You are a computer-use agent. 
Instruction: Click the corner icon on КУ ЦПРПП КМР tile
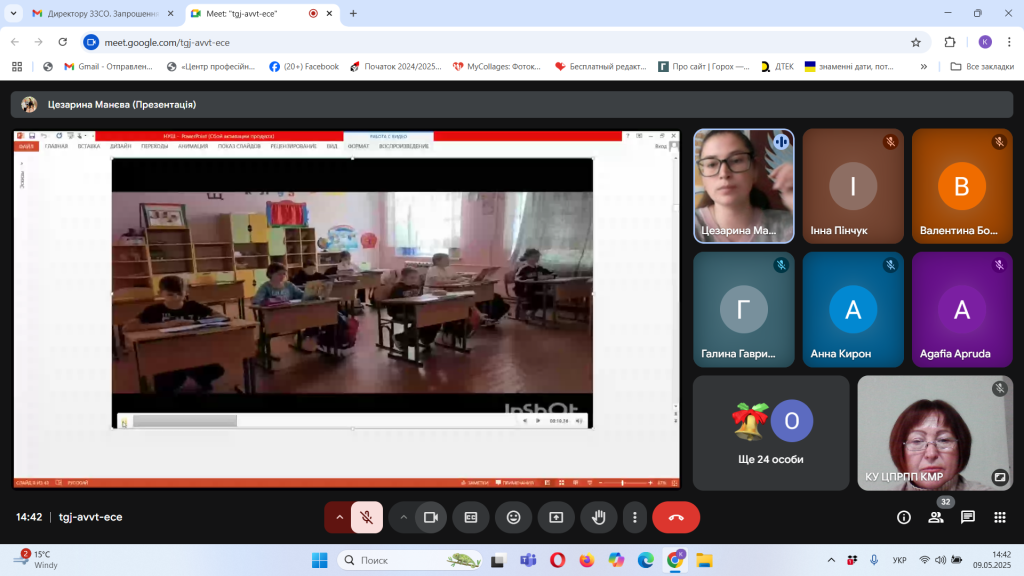coord(1000,477)
